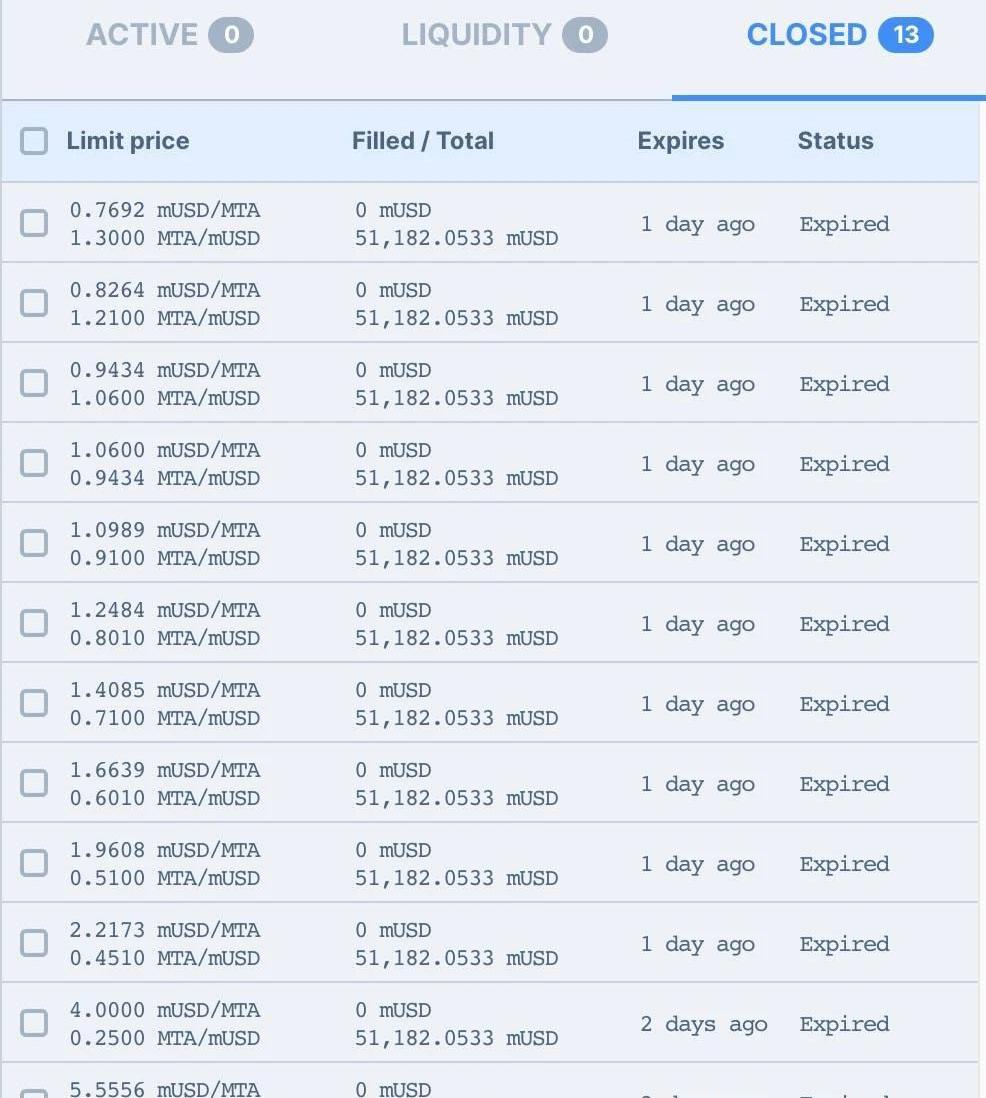
Task: Select the 4.0000 mUSD/MTA order checkbox
Action: point(34,1023)
